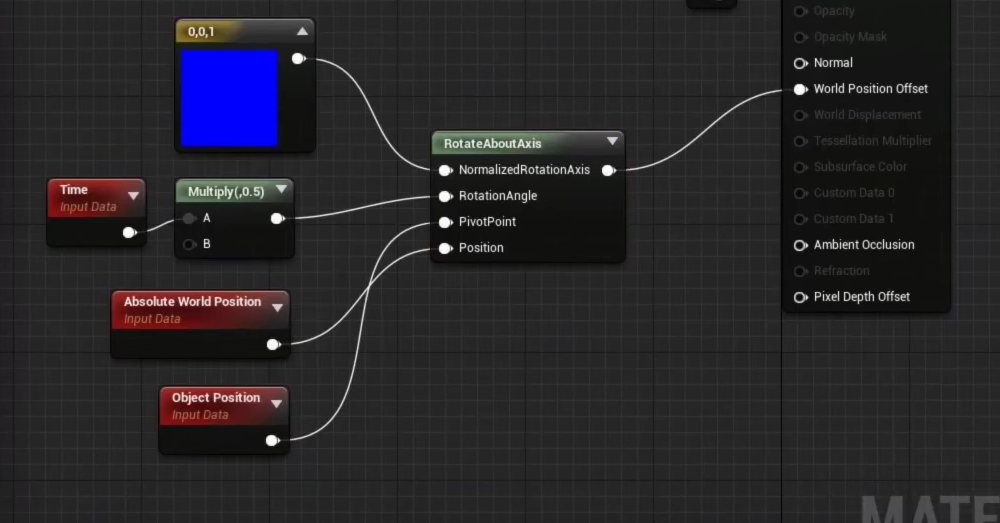
Task: Click the World Position Offset input pin
Action: pos(800,89)
